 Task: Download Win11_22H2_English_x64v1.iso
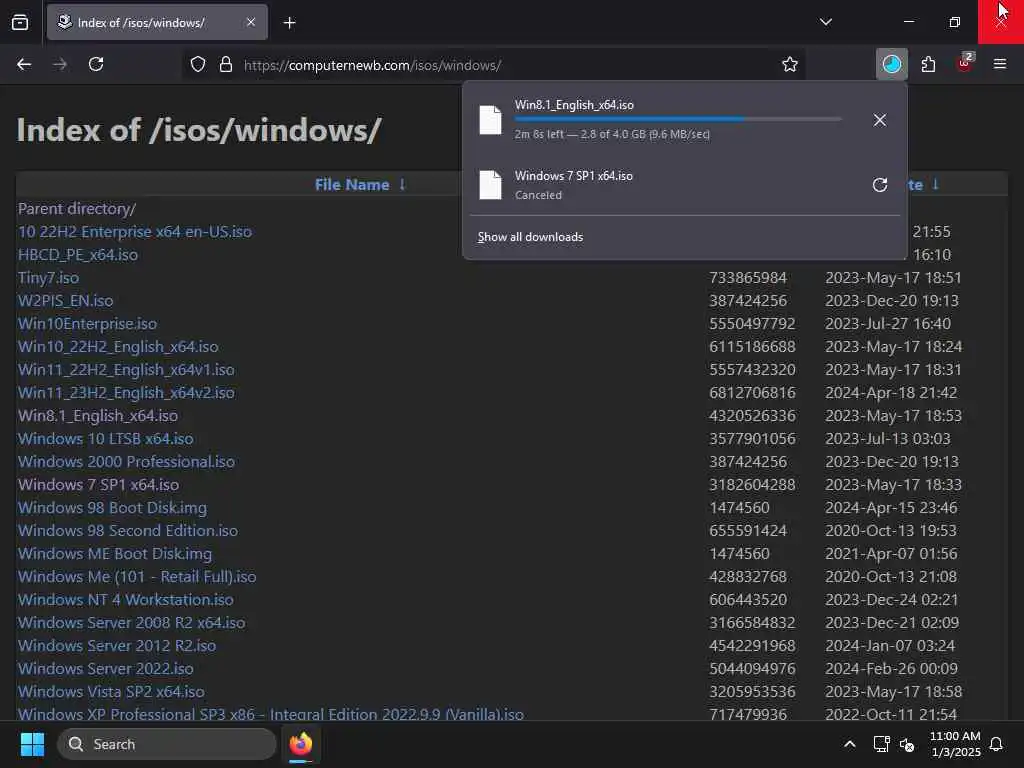pyautogui.click(x=126, y=370)
